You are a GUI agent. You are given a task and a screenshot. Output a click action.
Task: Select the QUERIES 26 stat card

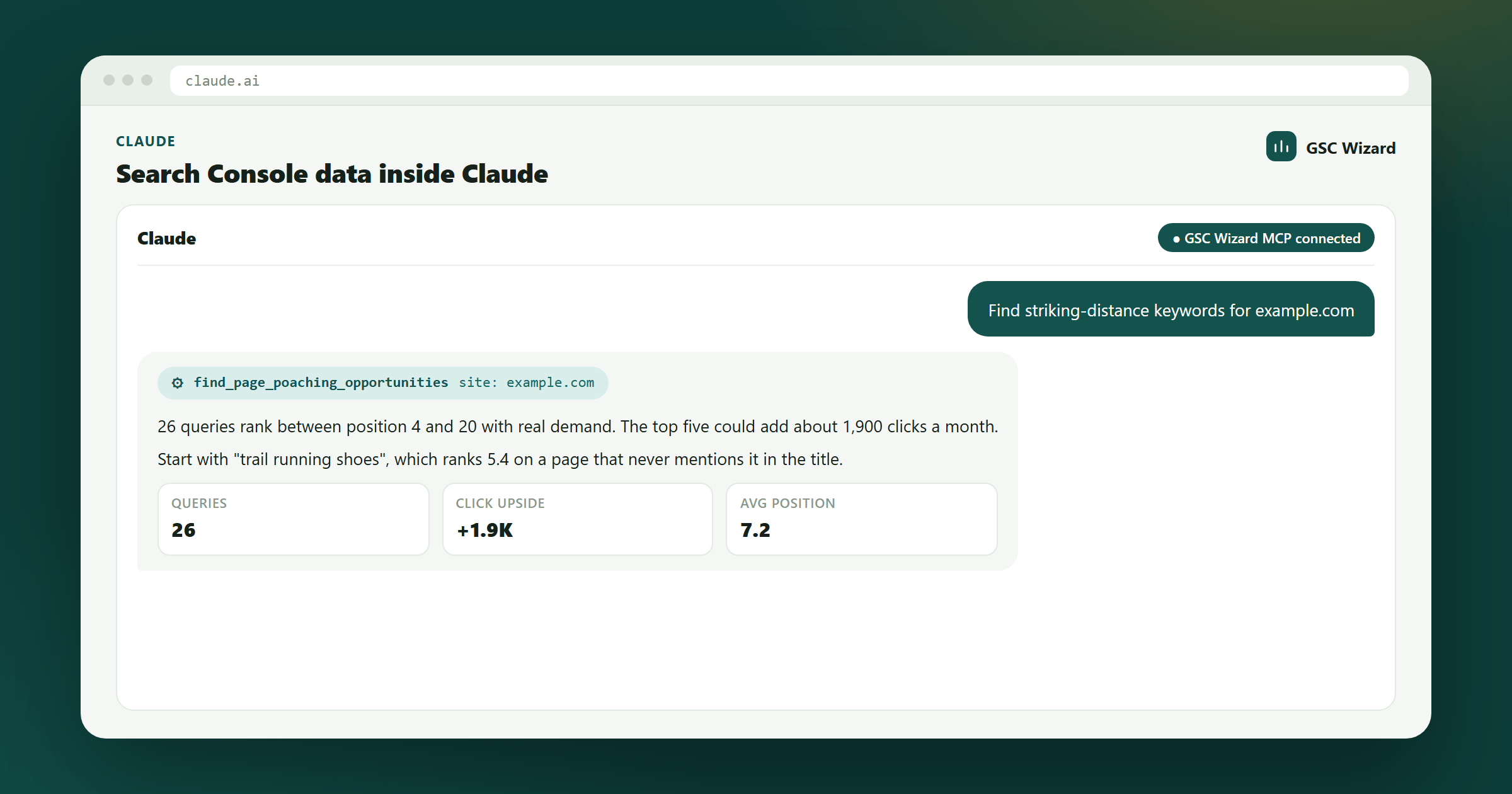coord(293,519)
